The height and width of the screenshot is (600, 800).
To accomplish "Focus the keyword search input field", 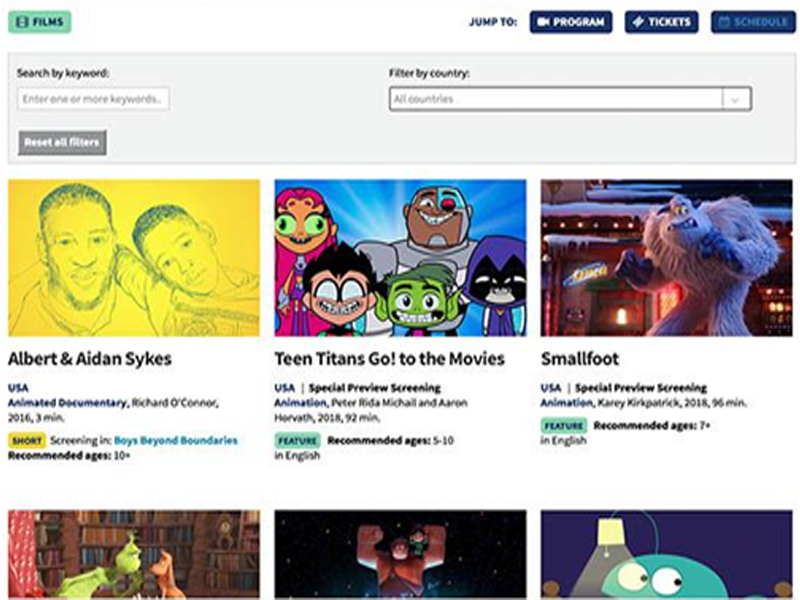I will coord(93,99).
